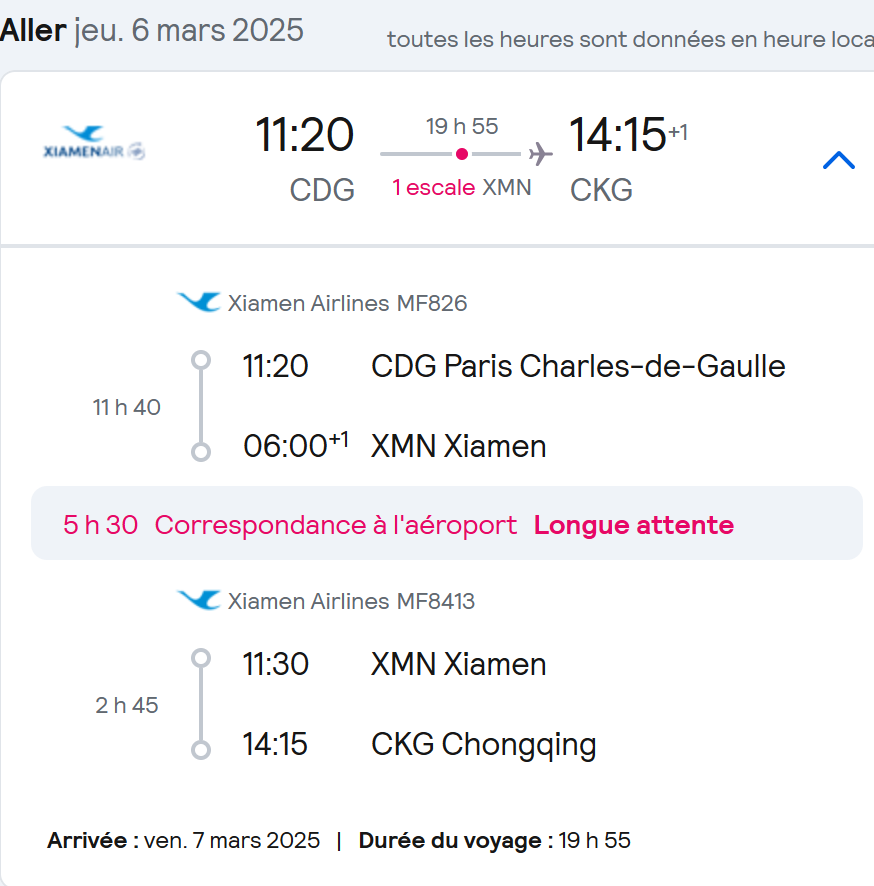874x886 pixels.
Task: Click the 5 h 30 Correspondance banner
Action: point(446,523)
